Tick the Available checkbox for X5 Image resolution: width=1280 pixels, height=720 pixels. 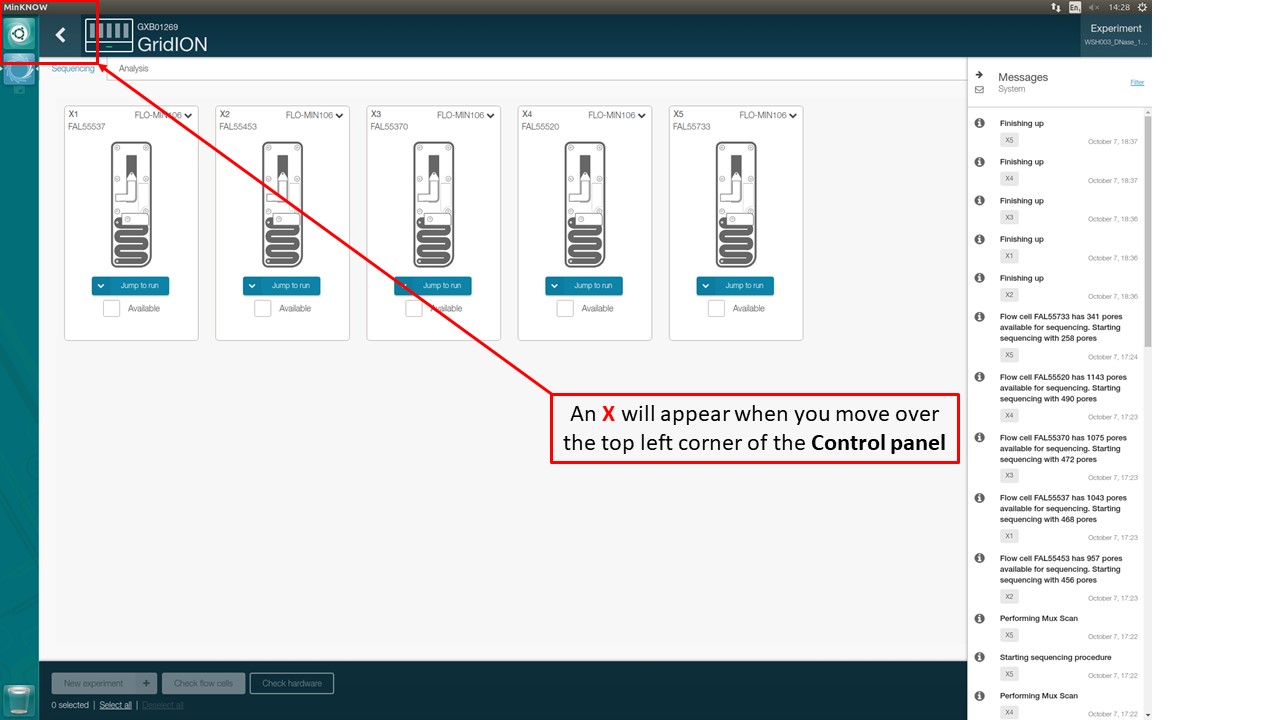coord(716,308)
